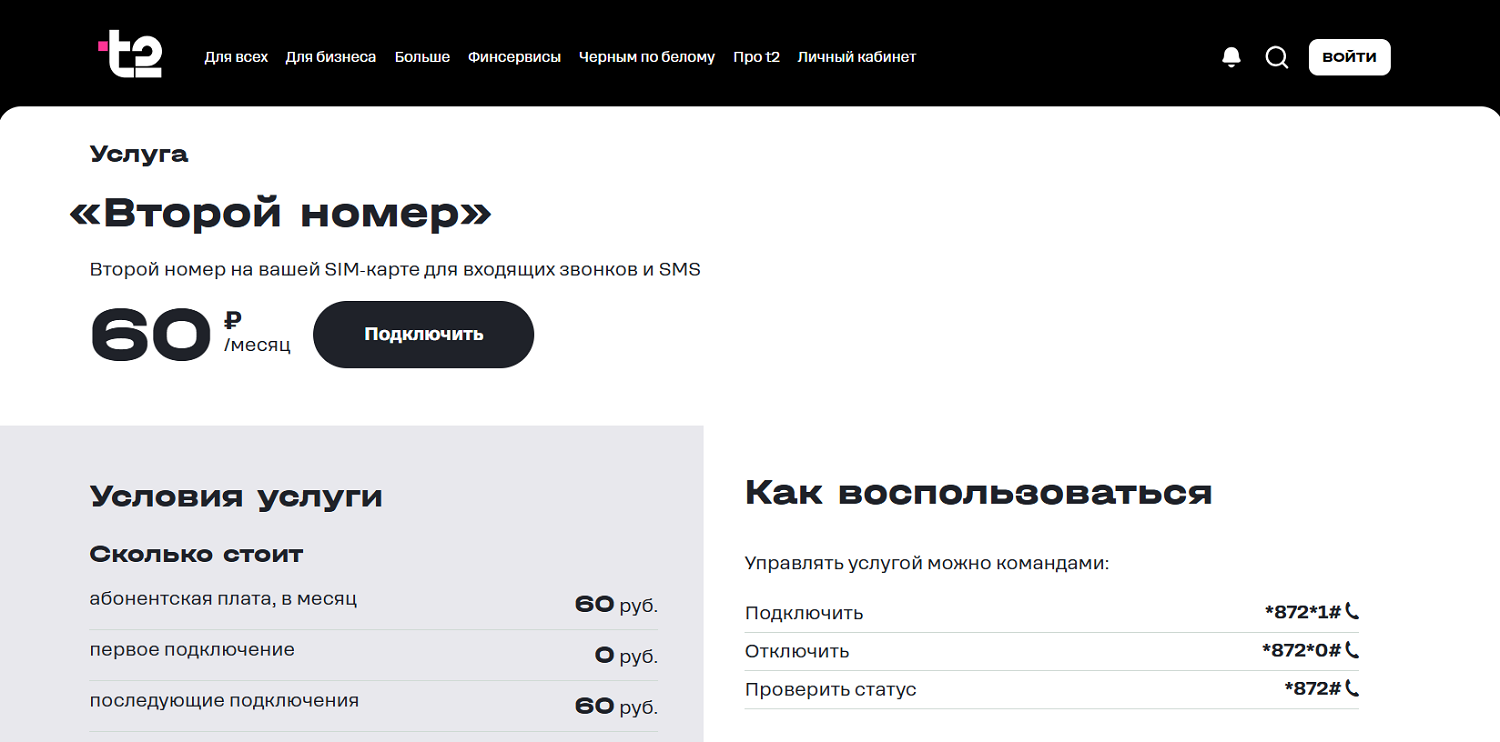The height and width of the screenshot is (742, 1500).
Task: Click абонентская плата, в месяц row
Action: click(374, 603)
